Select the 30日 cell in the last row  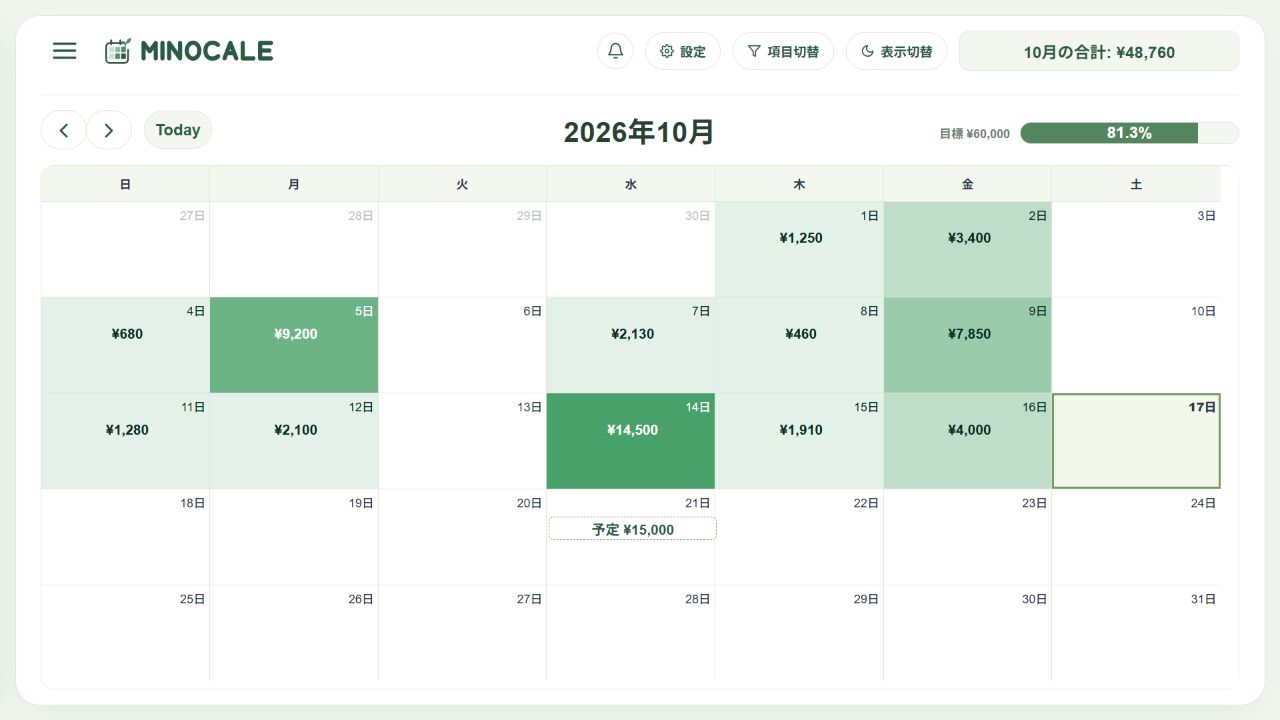pyautogui.click(x=967, y=633)
